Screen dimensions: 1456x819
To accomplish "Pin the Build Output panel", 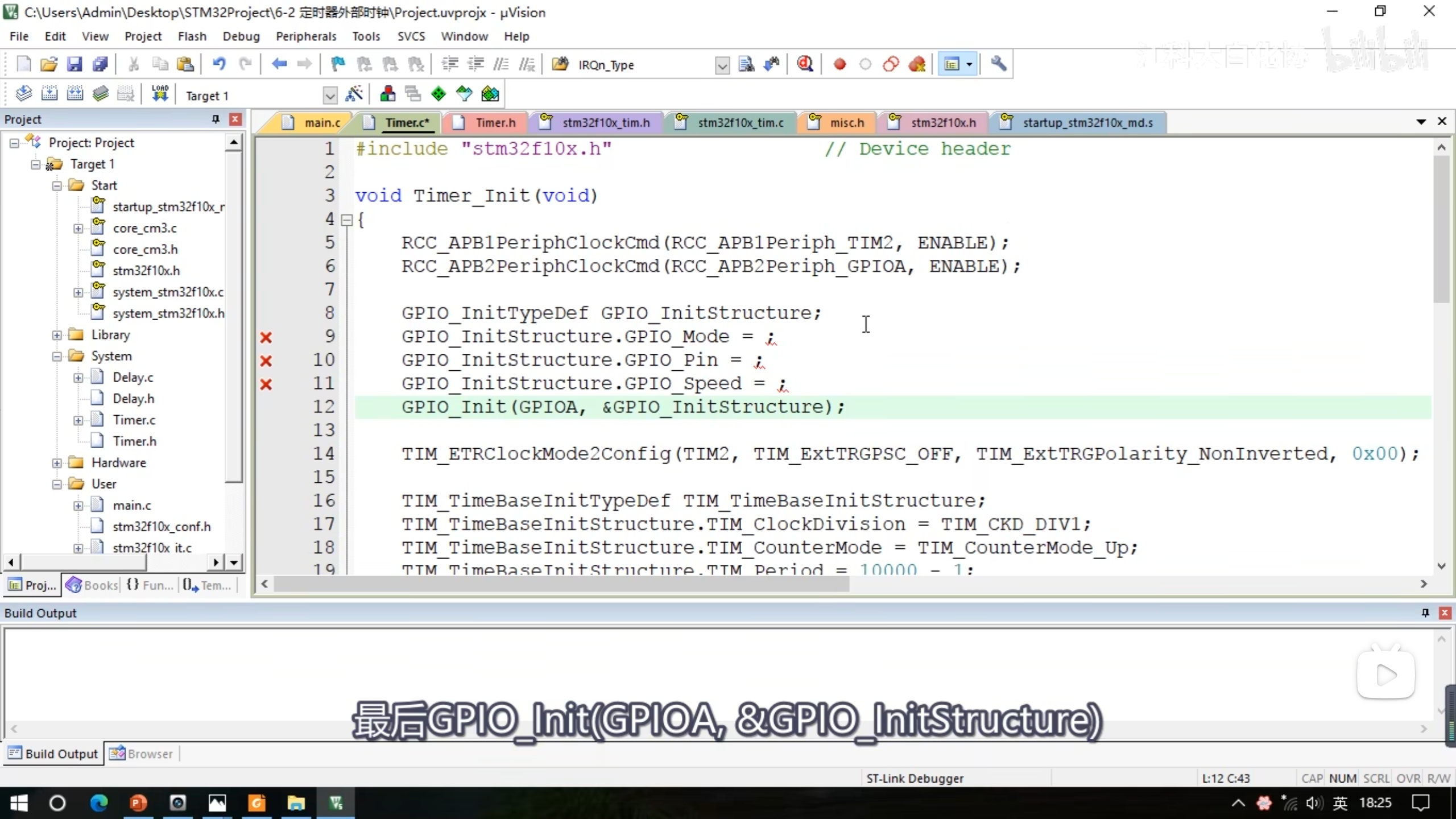I will [1425, 613].
